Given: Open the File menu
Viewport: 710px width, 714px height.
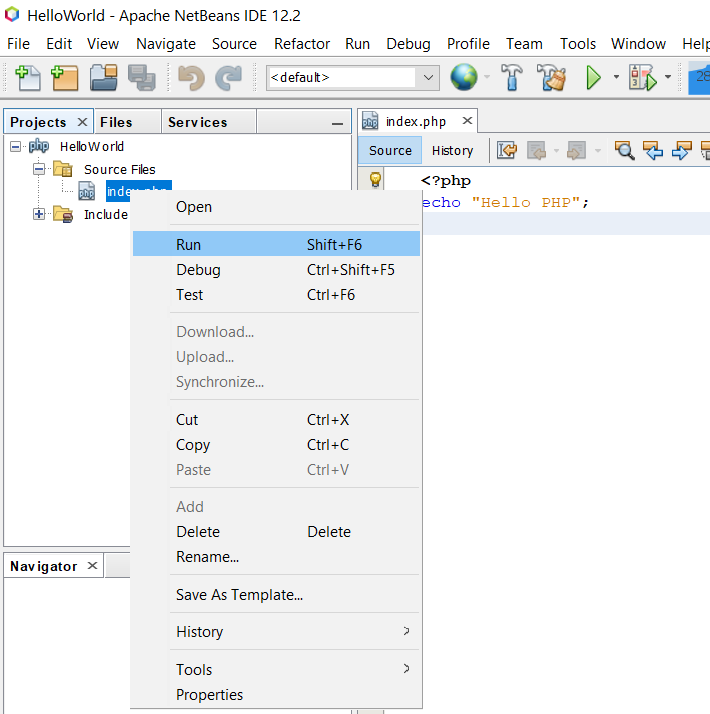Looking at the screenshot, I should 18,44.
